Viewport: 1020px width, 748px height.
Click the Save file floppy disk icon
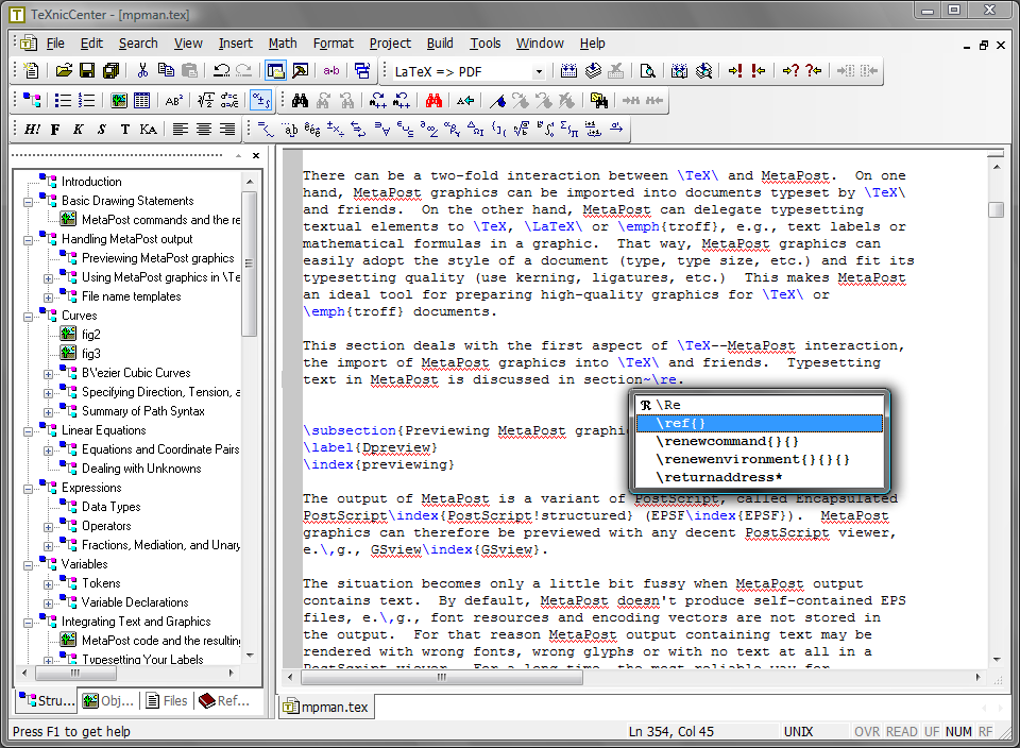86,71
